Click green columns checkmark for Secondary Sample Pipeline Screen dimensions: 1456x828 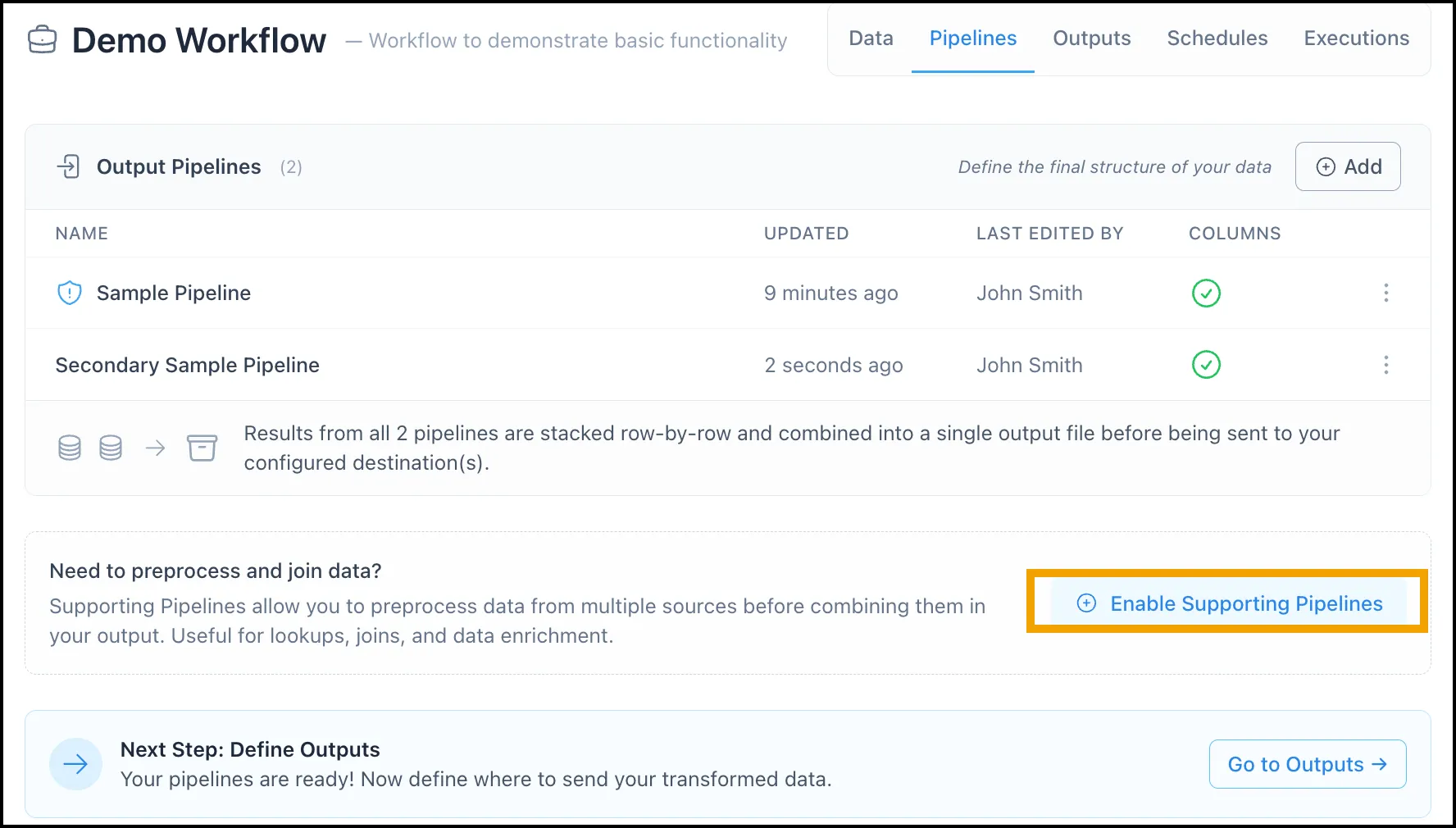click(x=1206, y=364)
